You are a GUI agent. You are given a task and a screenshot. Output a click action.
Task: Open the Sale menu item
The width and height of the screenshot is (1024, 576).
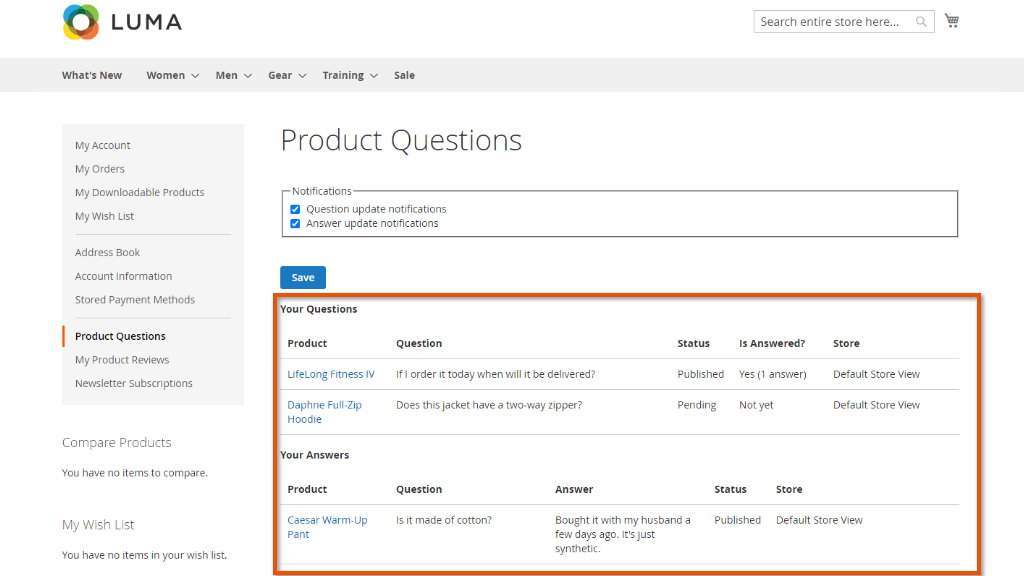pos(404,75)
